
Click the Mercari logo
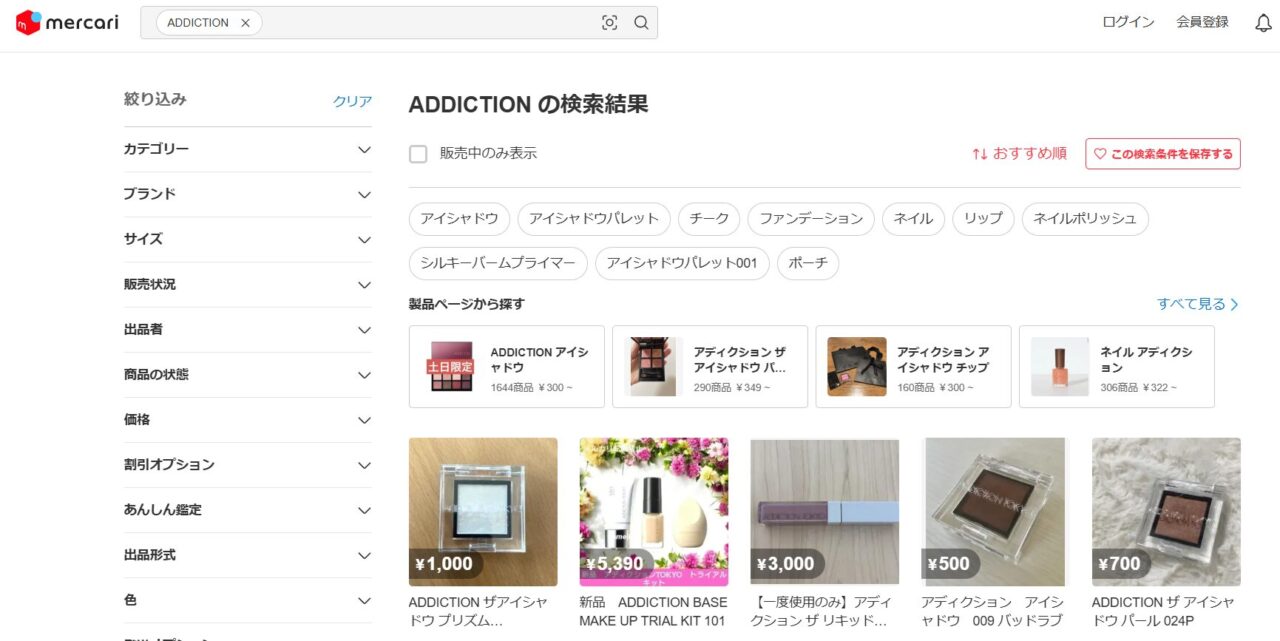(x=67, y=22)
